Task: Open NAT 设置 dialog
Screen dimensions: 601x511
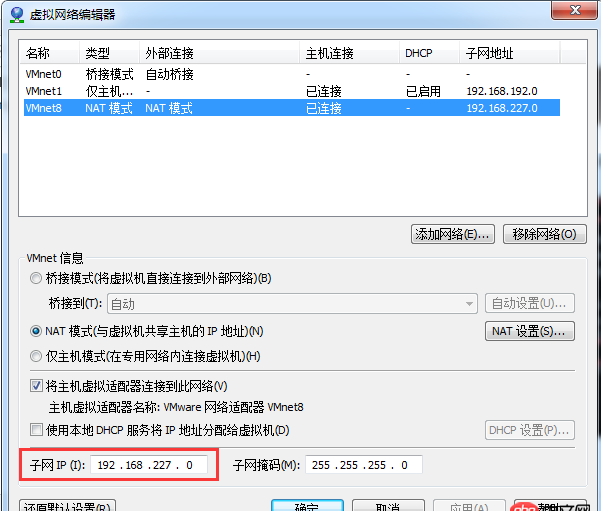Action: point(529,331)
